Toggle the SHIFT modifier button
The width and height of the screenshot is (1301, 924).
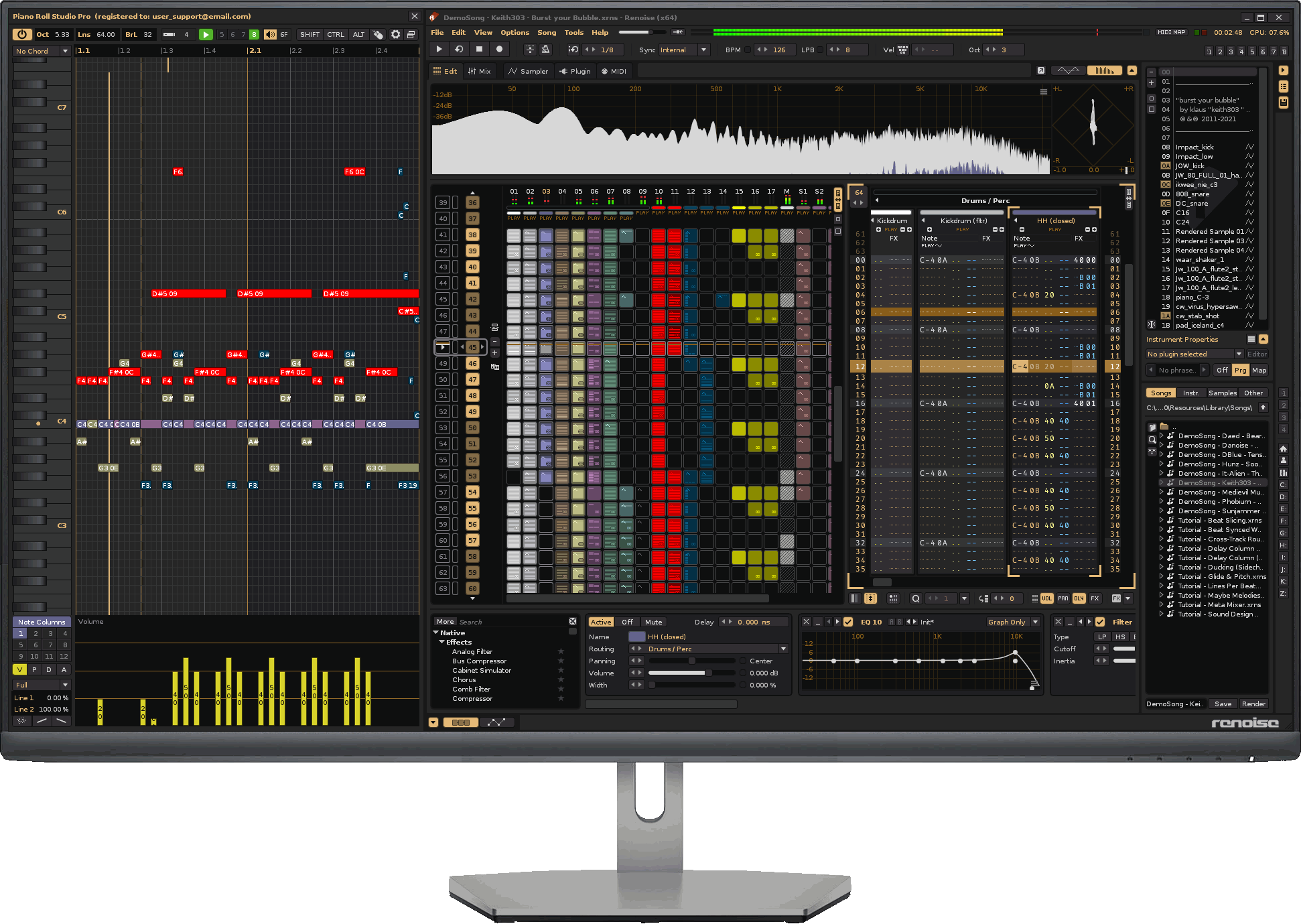click(310, 34)
